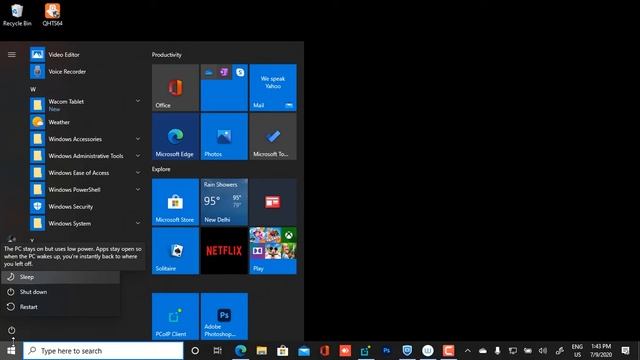
Task: Open the Mail app from the taskbar
Action: pos(304,351)
